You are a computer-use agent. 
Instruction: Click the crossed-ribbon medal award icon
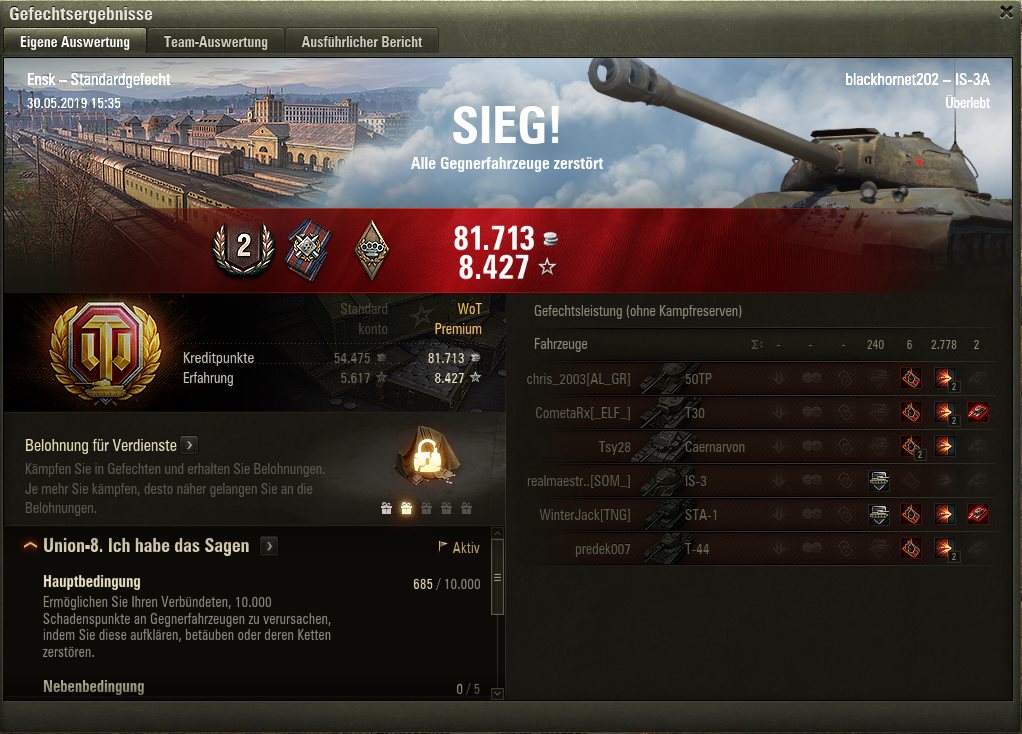coord(308,250)
